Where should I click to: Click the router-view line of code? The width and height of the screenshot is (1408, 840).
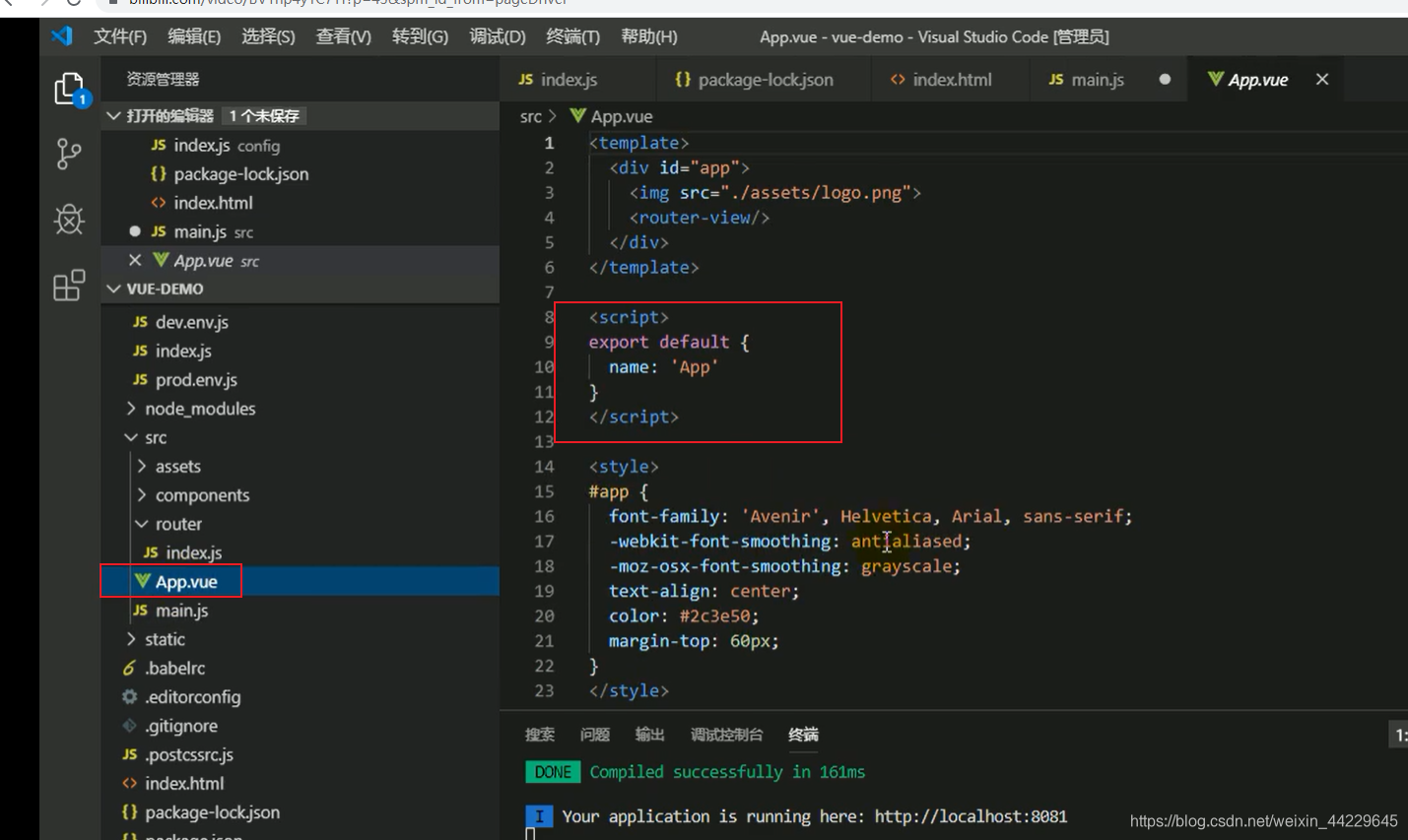coord(700,218)
